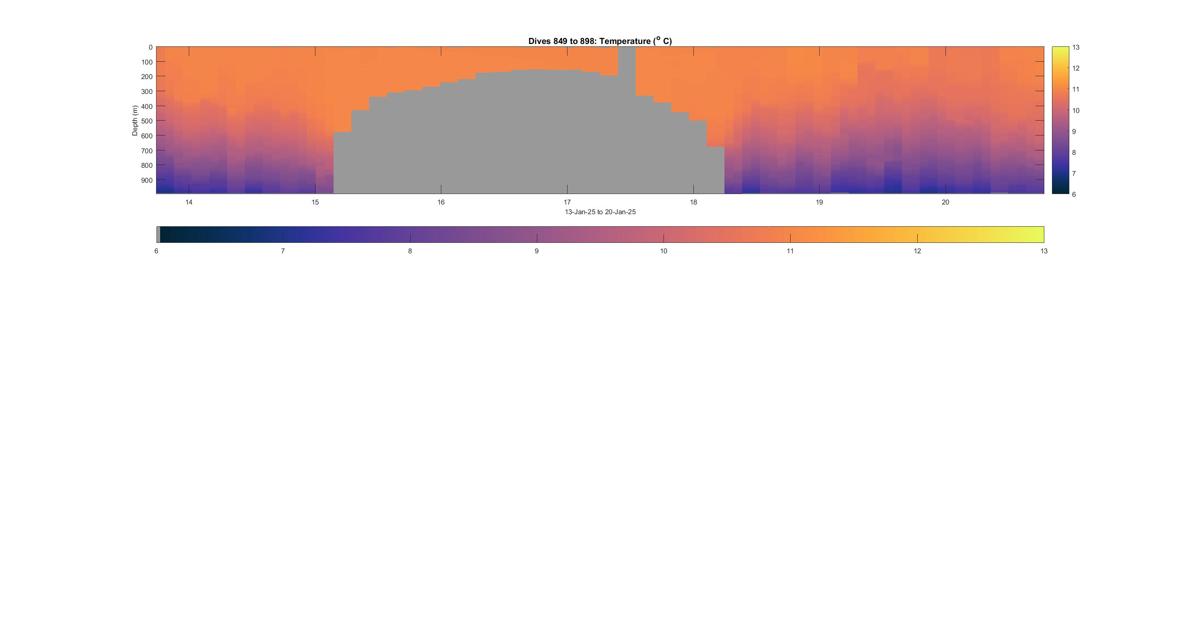Click tick label 11 on horizontal colorbar
This screenshot has width=1200, height=622.
click(790, 251)
